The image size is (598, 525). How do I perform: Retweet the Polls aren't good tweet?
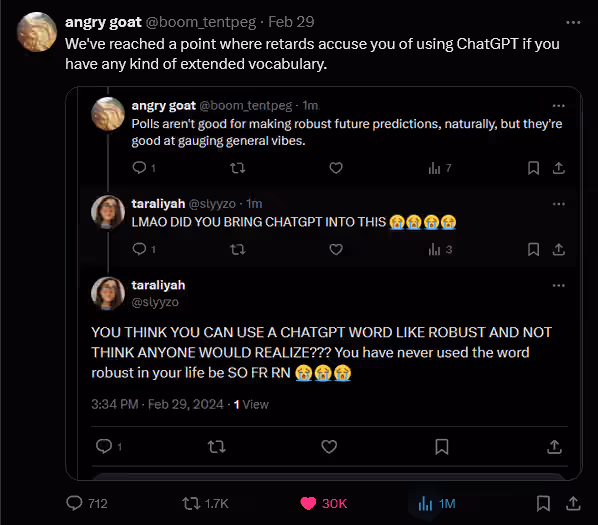coord(238,168)
